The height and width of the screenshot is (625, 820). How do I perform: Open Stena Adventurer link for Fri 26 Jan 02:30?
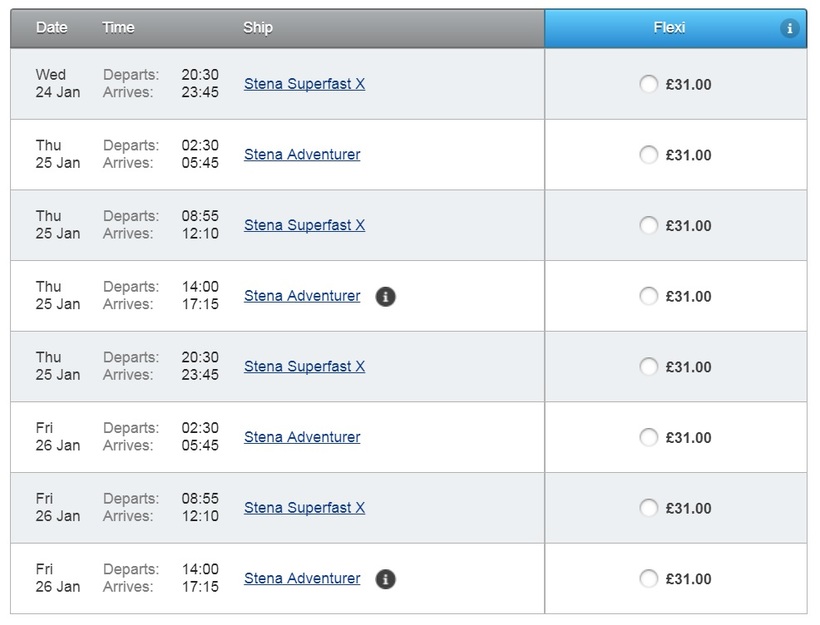pos(302,437)
